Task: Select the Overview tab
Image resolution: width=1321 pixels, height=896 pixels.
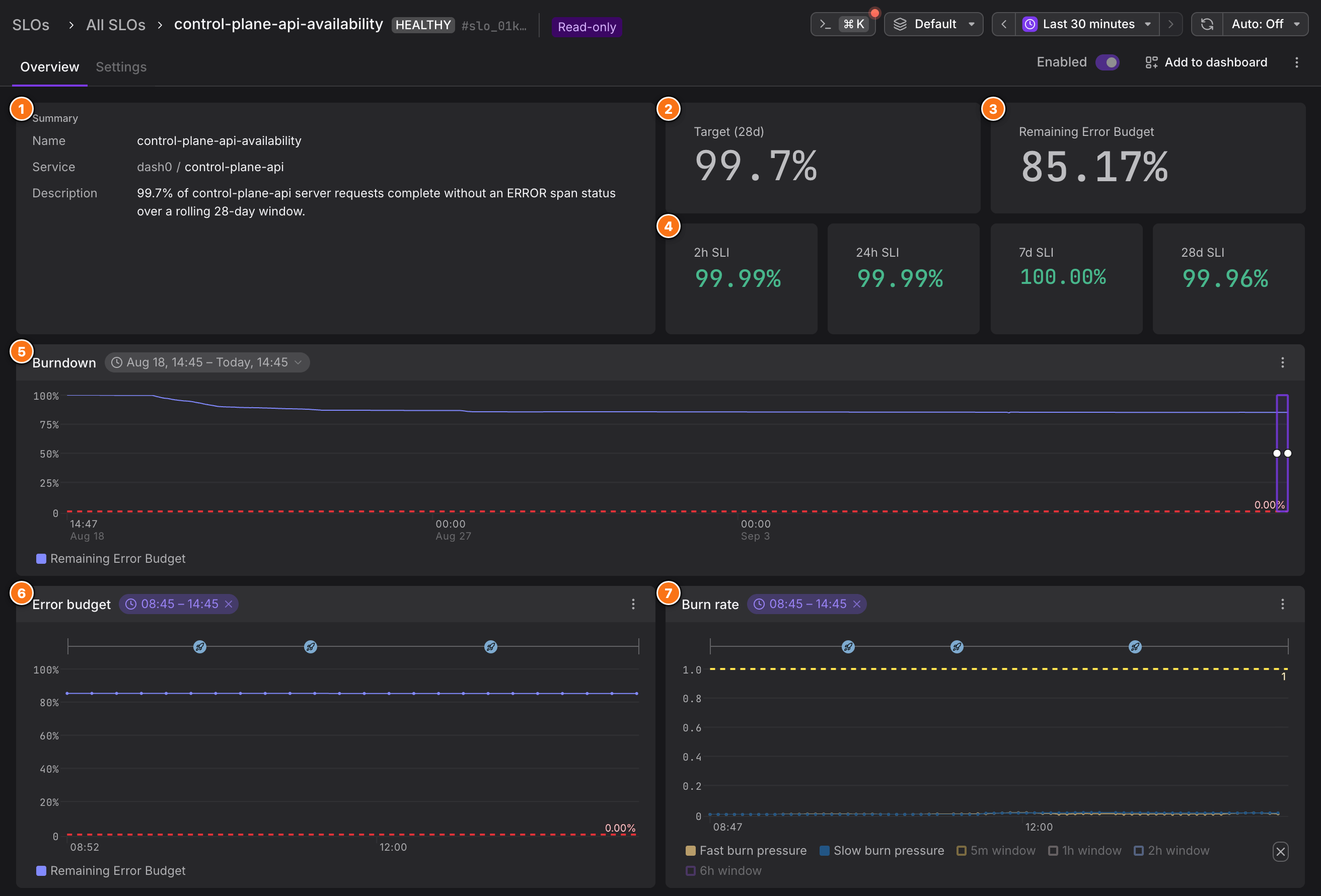Action: 49,67
